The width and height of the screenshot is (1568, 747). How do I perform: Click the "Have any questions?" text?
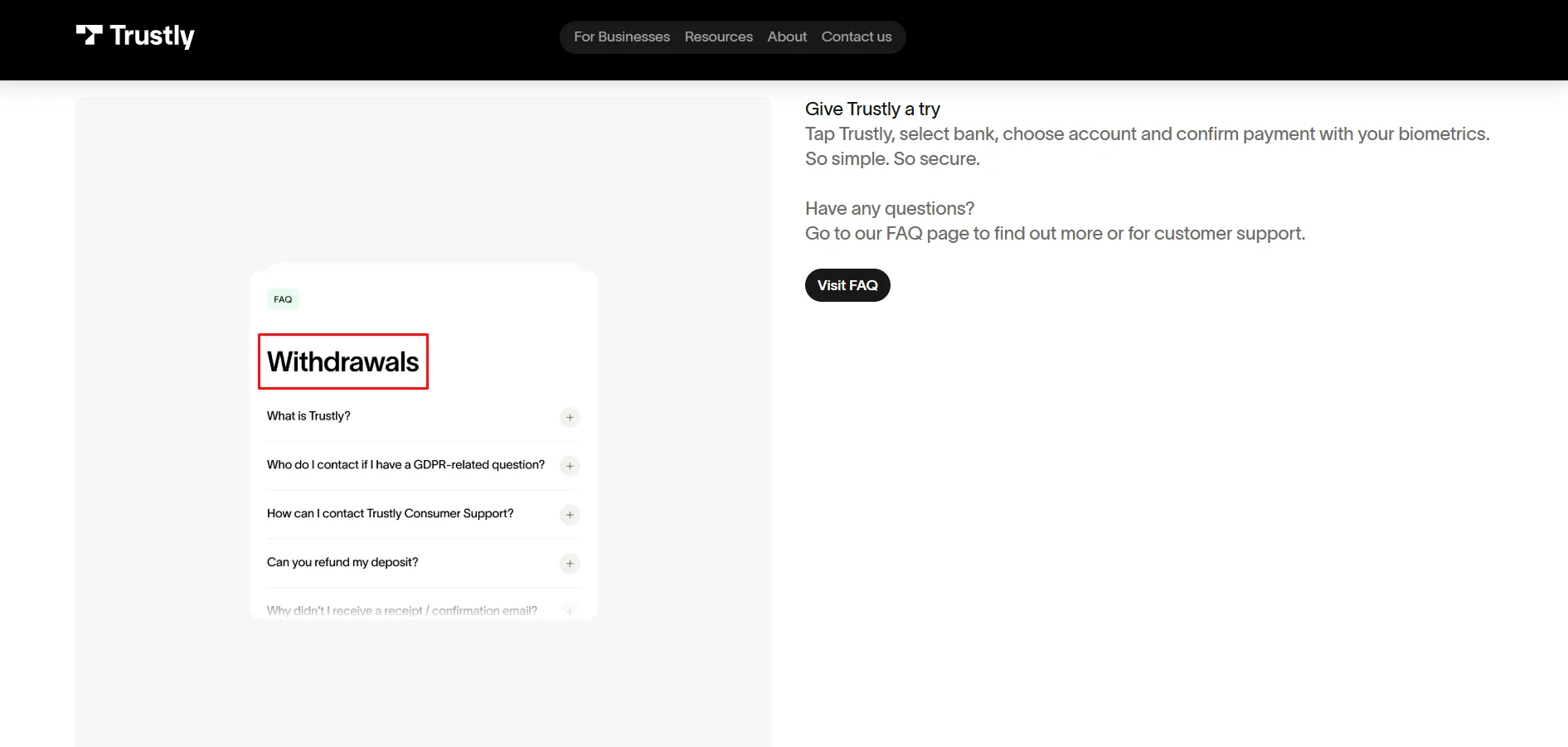[x=890, y=208]
